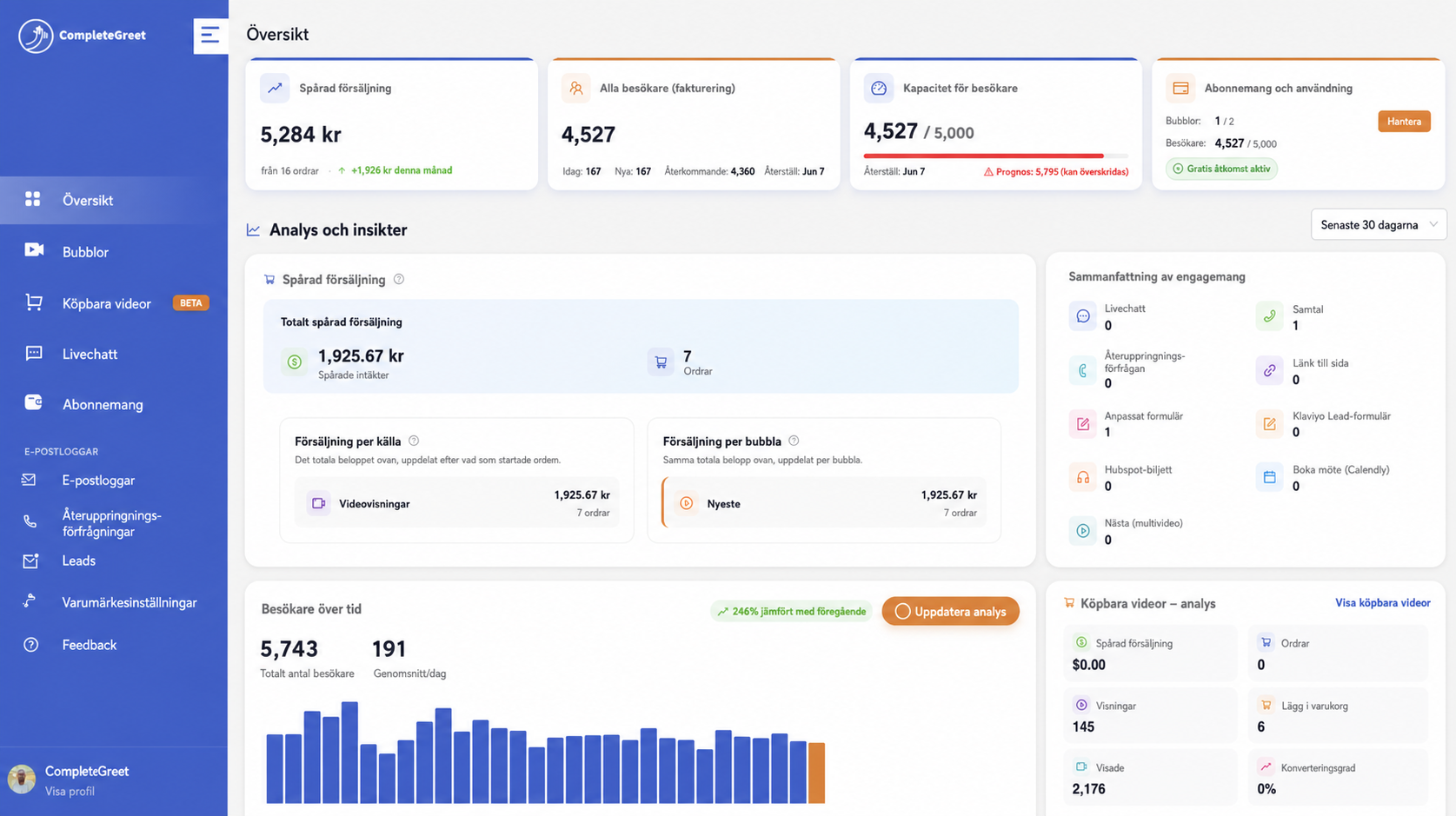Click the help icon beside Spårad försäljning
This screenshot has width=1456, height=816.
click(399, 279)
